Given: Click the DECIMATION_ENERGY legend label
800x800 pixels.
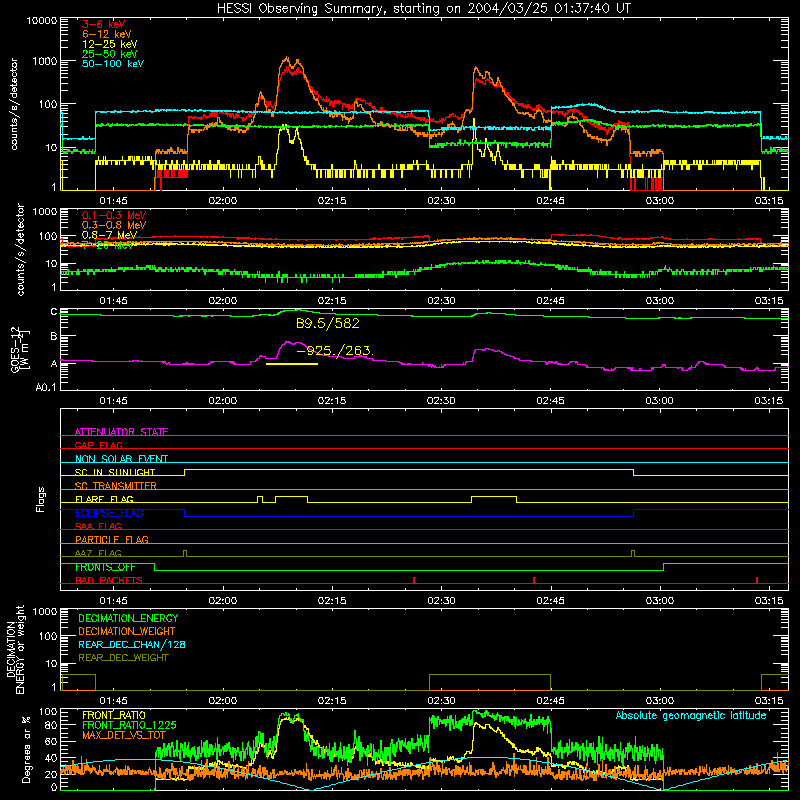Looking at the screenshot, I should pos(128,618).
